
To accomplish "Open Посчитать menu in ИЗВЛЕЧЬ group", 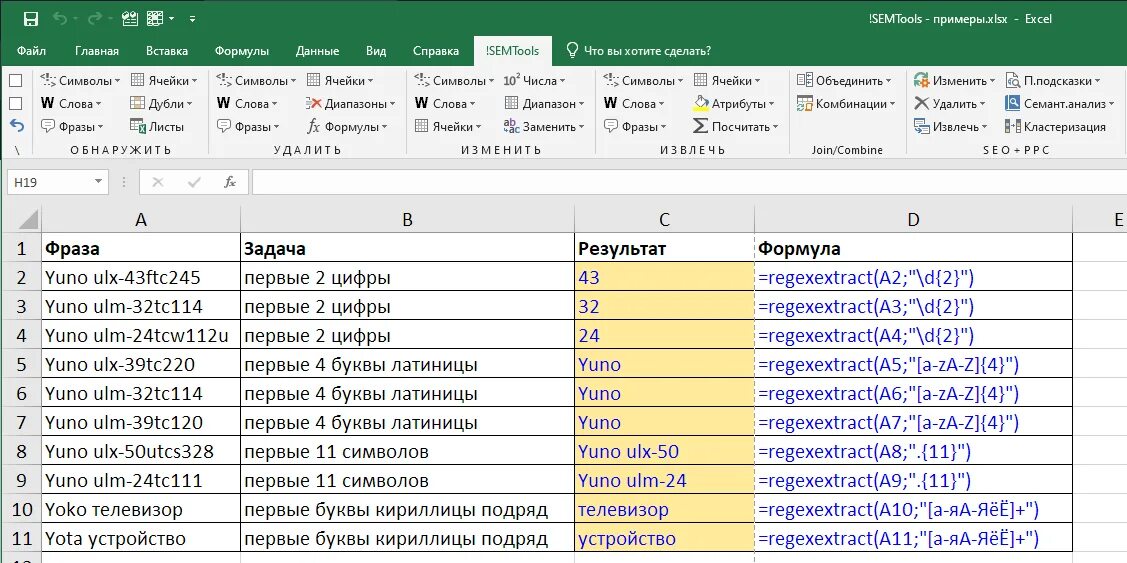I will (x=736, y=127).
